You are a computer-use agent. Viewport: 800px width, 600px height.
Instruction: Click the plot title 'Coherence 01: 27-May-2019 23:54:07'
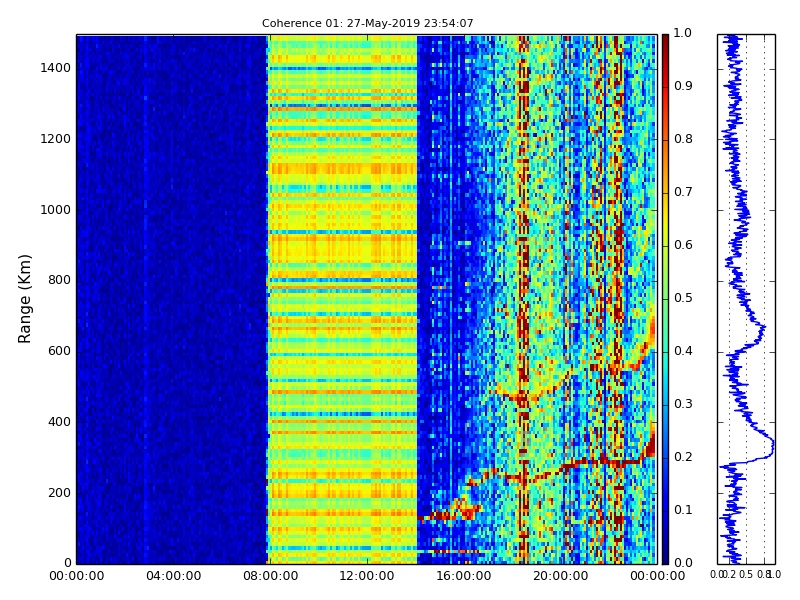(x=367, y=23)
